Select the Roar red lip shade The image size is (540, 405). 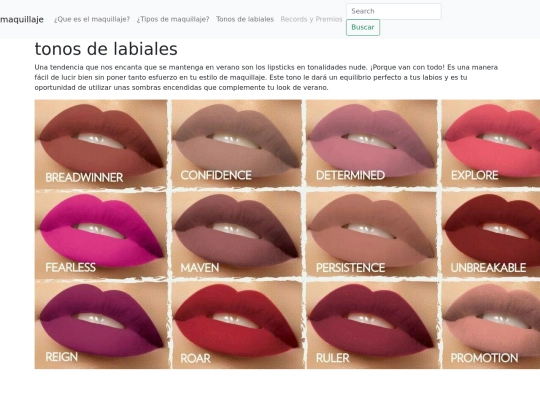[x=238, y=325]
